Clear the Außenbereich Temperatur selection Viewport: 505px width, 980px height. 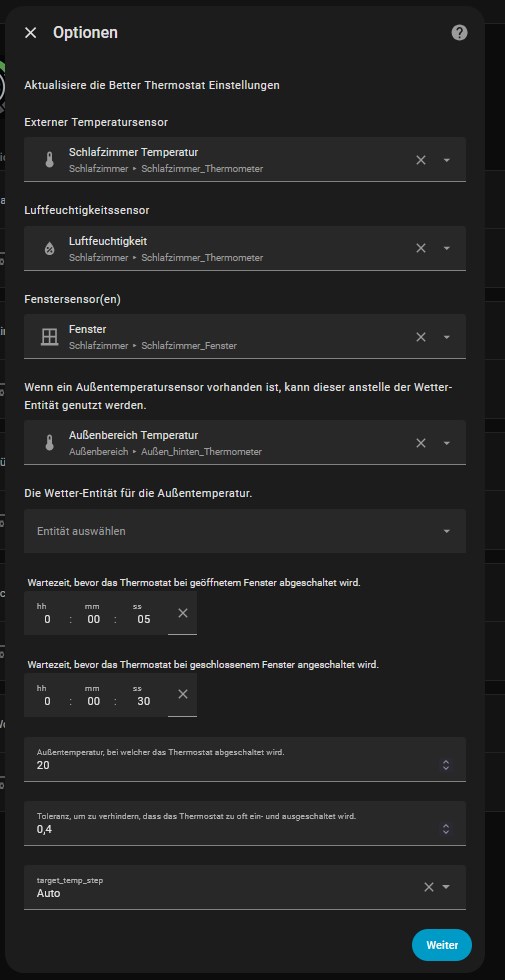coord(421,442)
